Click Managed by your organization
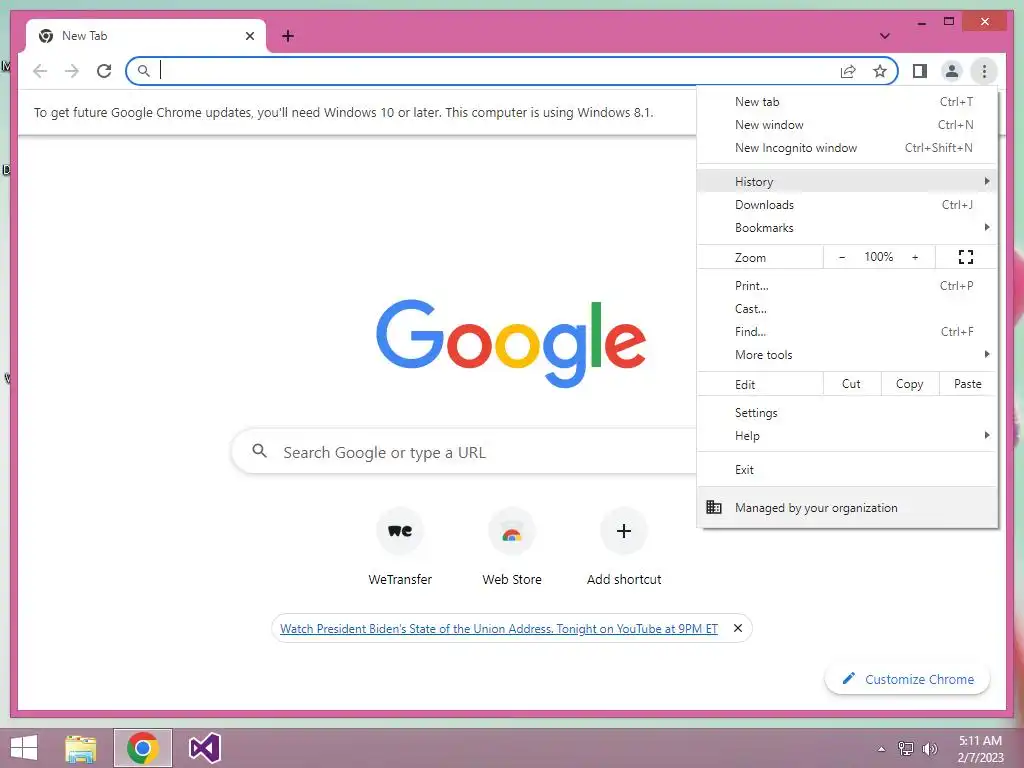This screenshot has width=1024, height=768. pyautogui.click(x=847, y=507)
